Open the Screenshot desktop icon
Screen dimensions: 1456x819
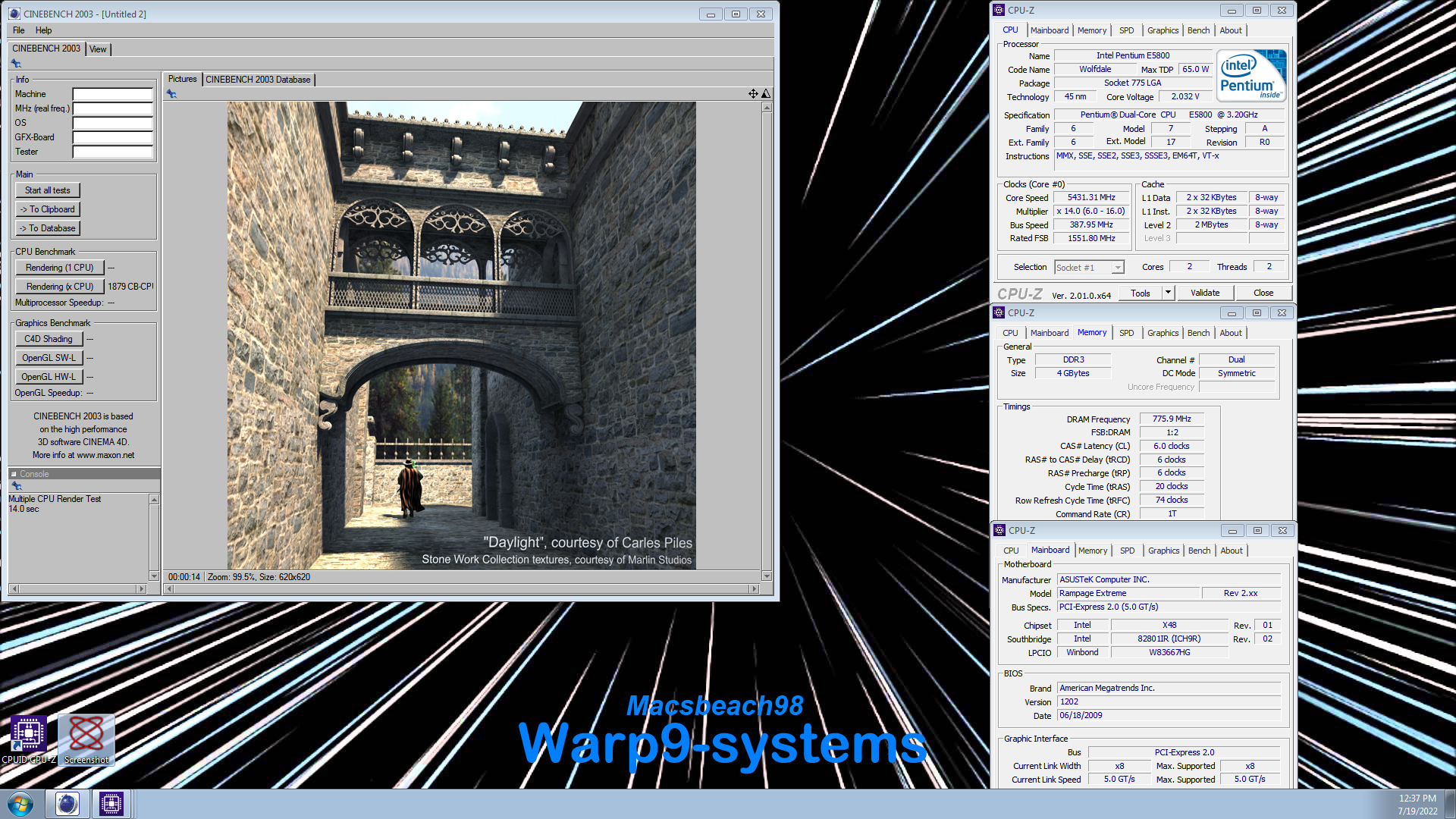(x=86, y=739)
